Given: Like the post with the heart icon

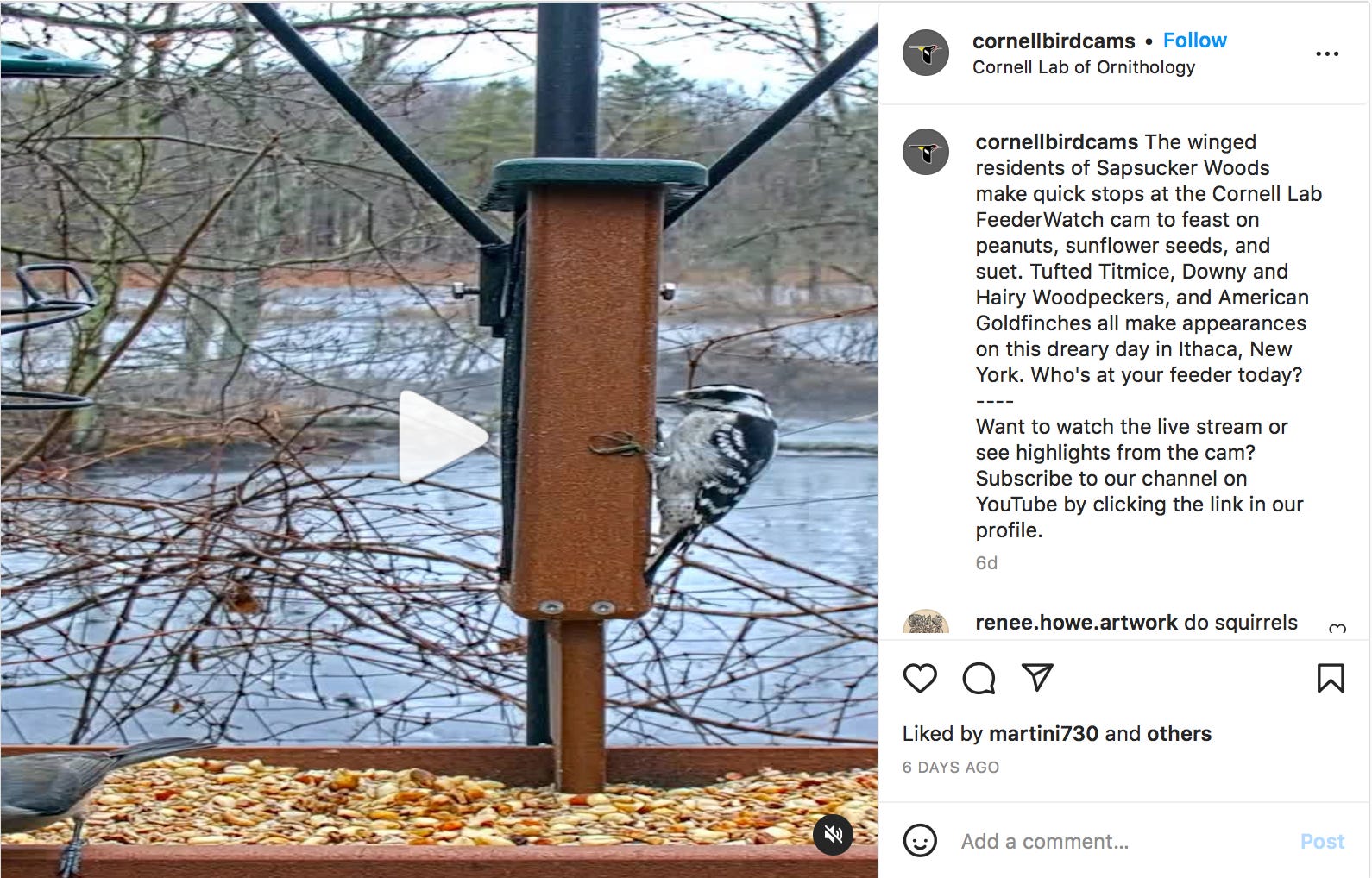Looking at the screenshot, I should click(920, 678).
